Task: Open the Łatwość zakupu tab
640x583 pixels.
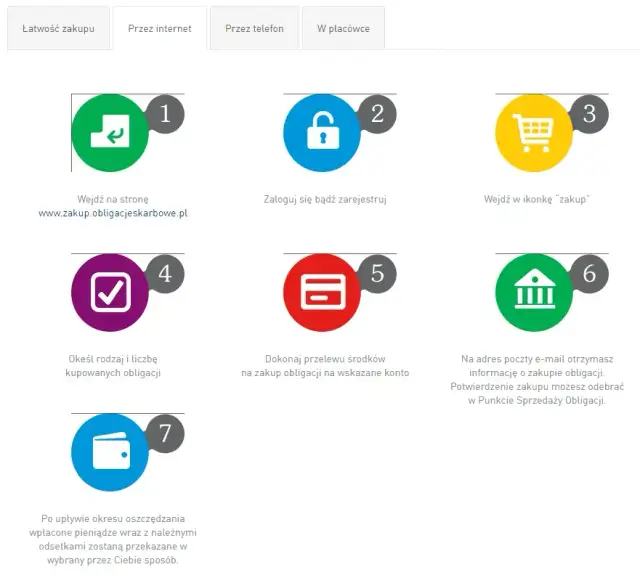Action: tap(58, 29)
